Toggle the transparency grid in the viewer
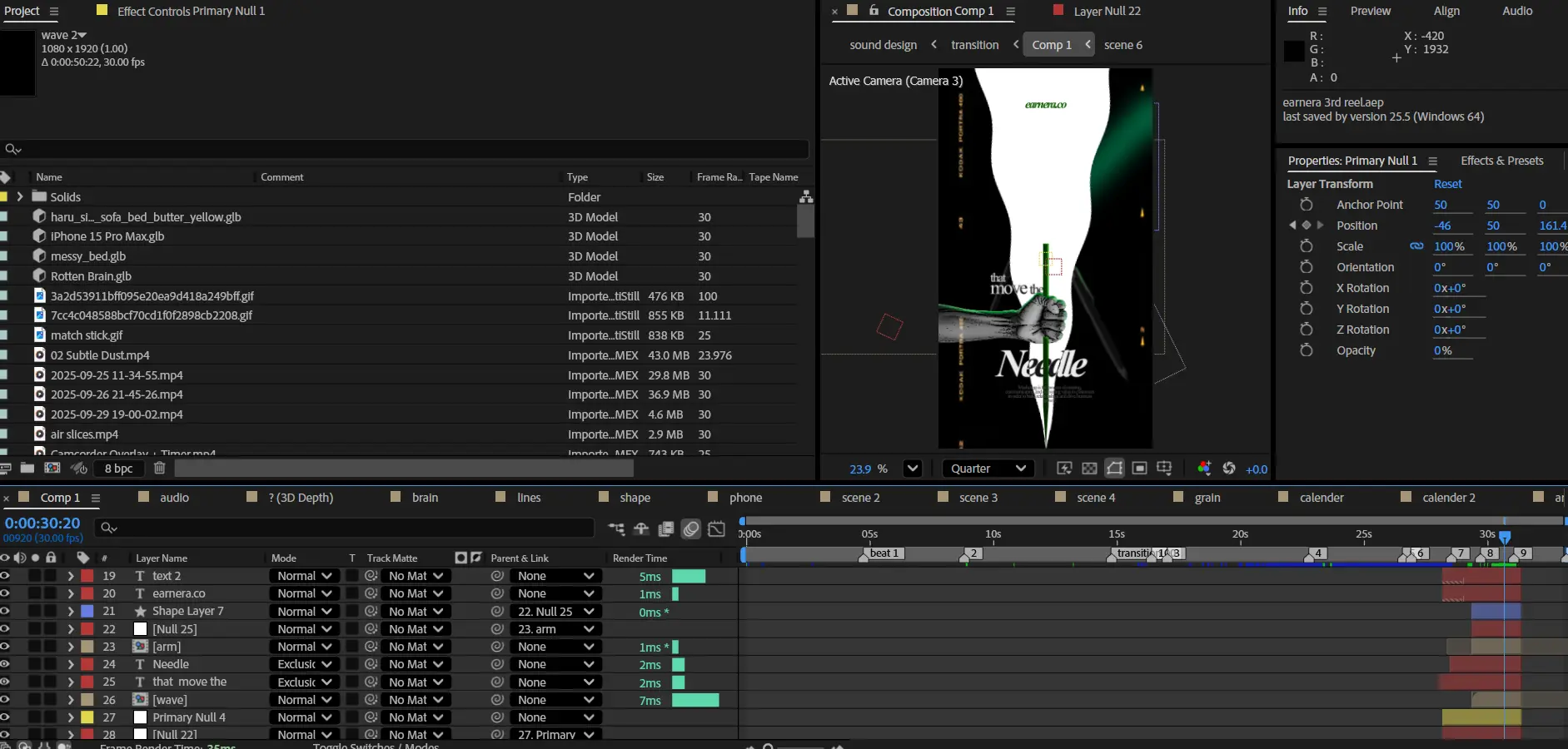The width and height of the screenshot is (1568, 749). [1089, 469]
